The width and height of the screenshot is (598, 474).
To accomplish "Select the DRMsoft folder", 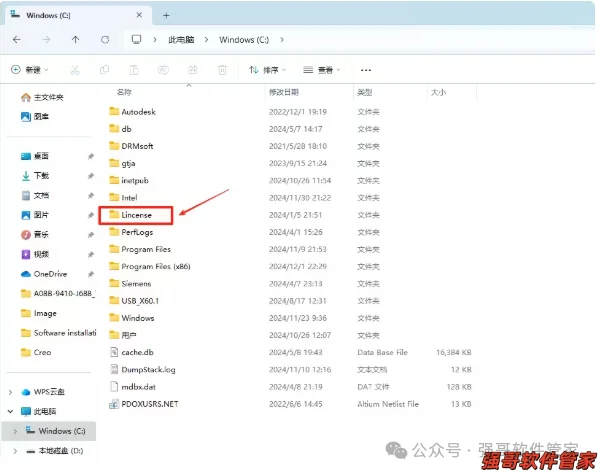I will 131,146.
